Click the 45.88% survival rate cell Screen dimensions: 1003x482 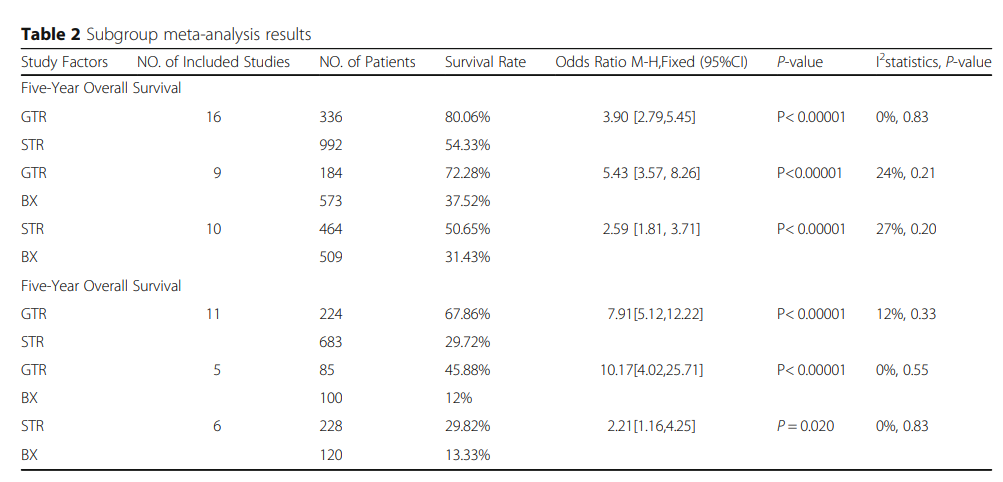click(x=468, y=370)
